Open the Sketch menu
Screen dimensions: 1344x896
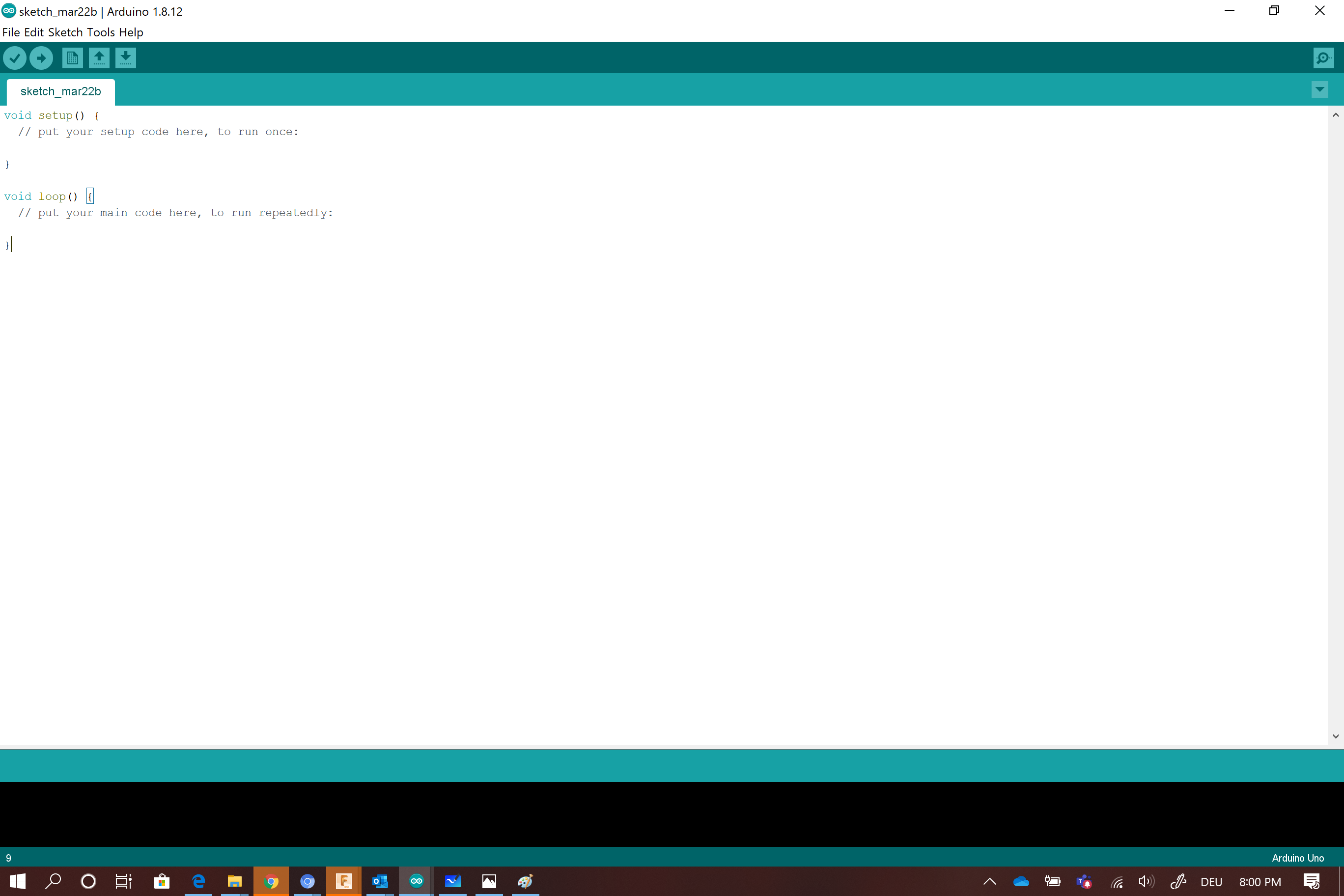click(65, 32)
